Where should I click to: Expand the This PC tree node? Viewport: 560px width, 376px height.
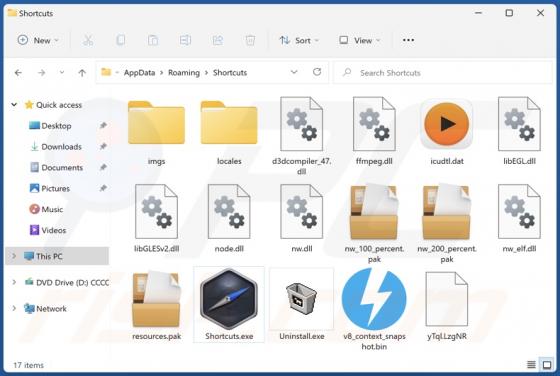[x=14, y=256]
